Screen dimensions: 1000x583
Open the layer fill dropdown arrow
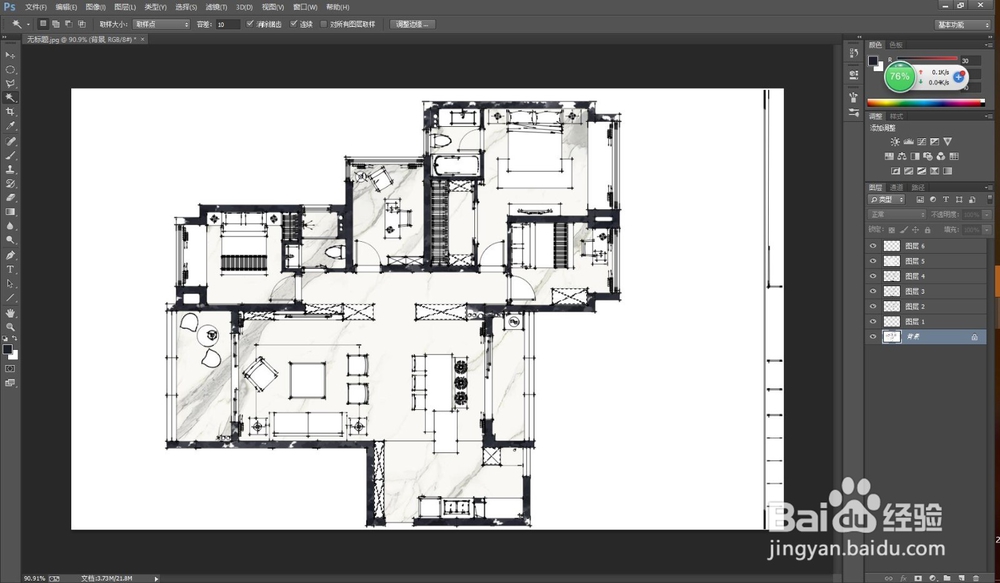(987, 230)
